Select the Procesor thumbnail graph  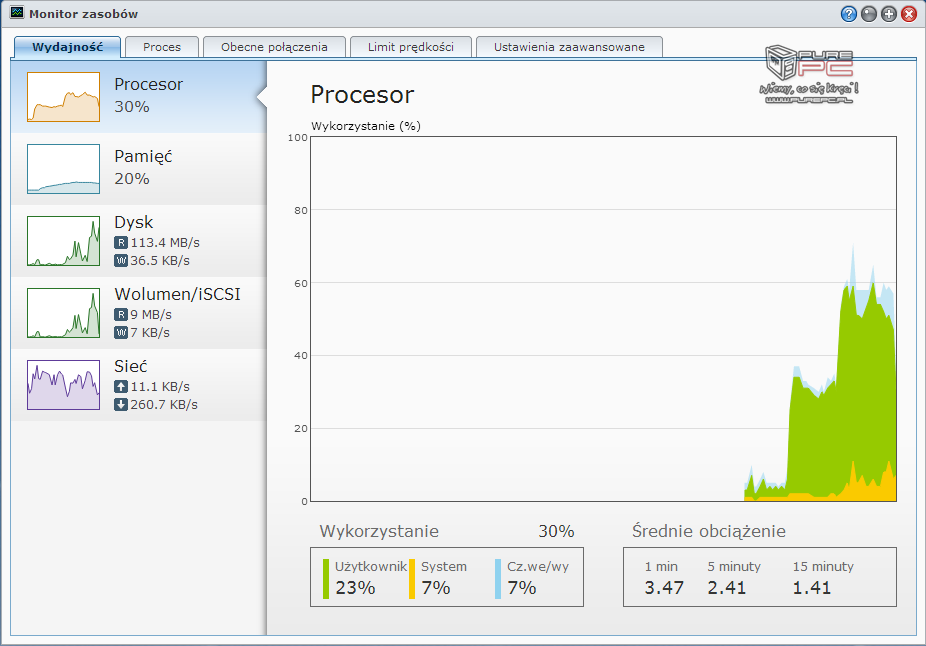63,97
